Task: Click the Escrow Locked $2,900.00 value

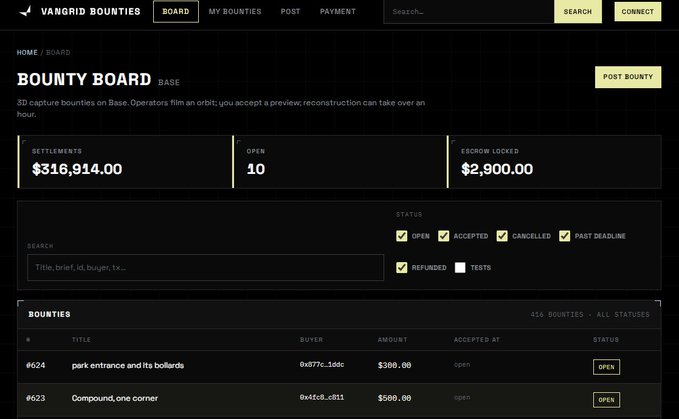Action: click(497, 169)
